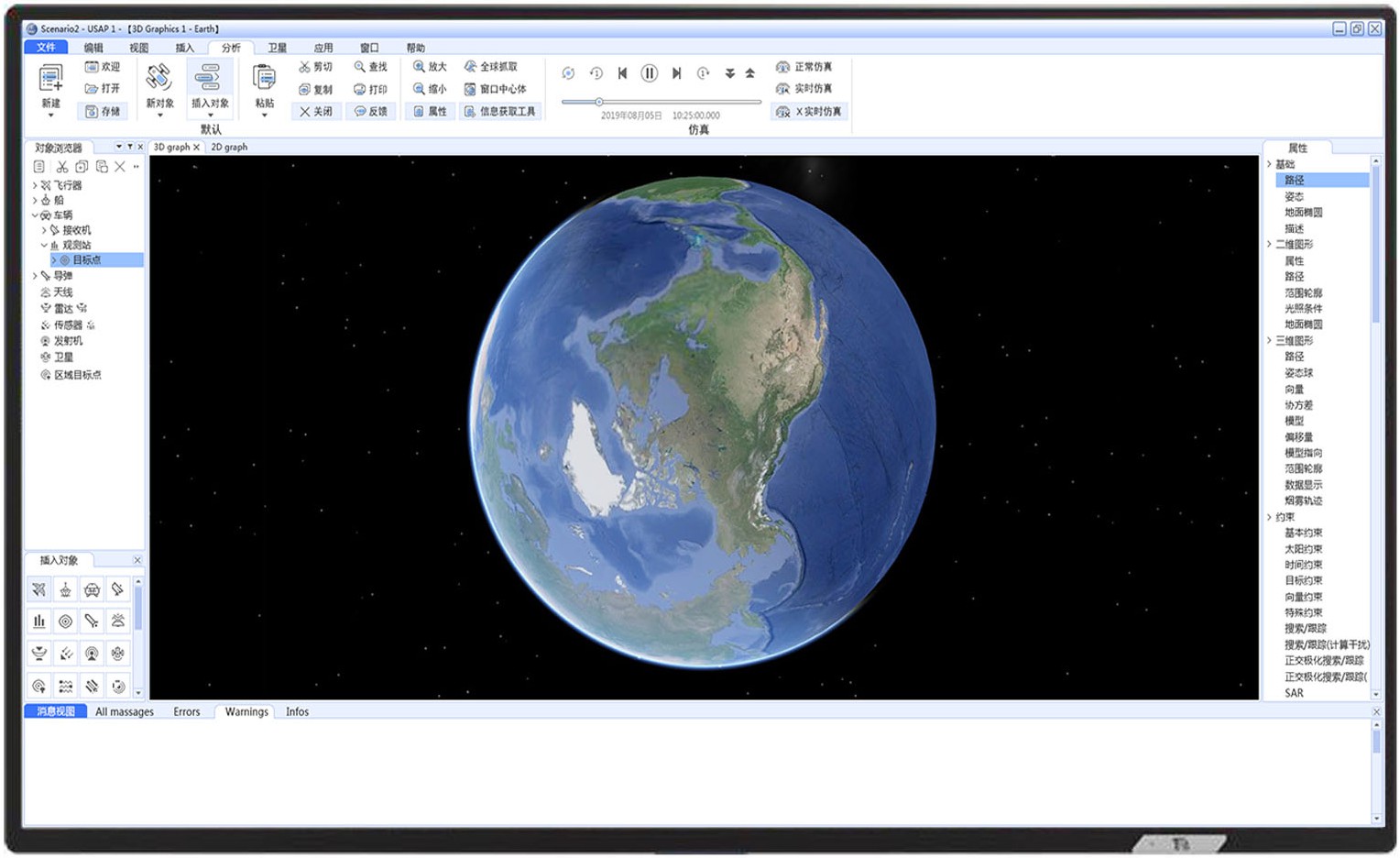The height and width of the screenshot is (858, 1400).
Task: Switch to the 2D graph tab
Action: point(229,147)
